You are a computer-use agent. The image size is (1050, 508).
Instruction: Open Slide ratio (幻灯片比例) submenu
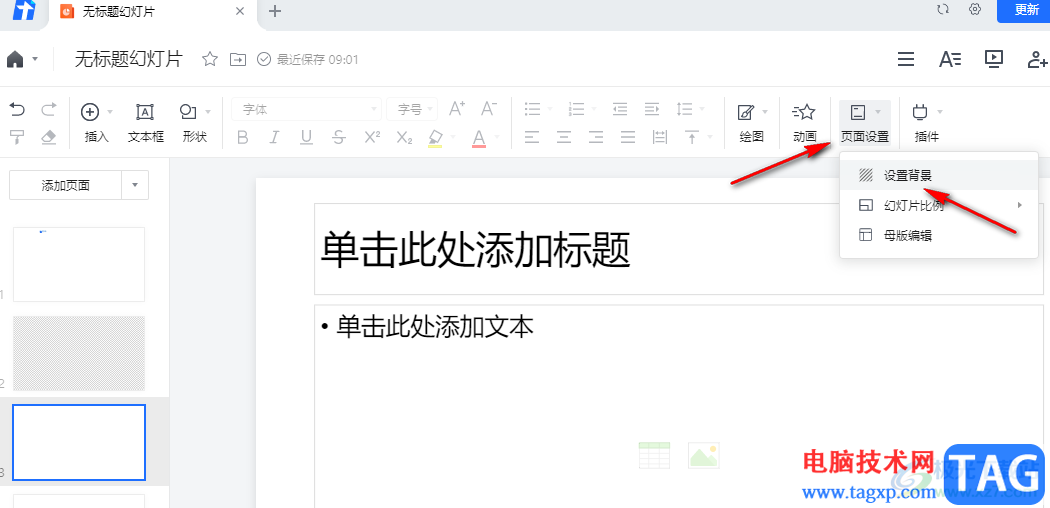(x=939, y=205)
